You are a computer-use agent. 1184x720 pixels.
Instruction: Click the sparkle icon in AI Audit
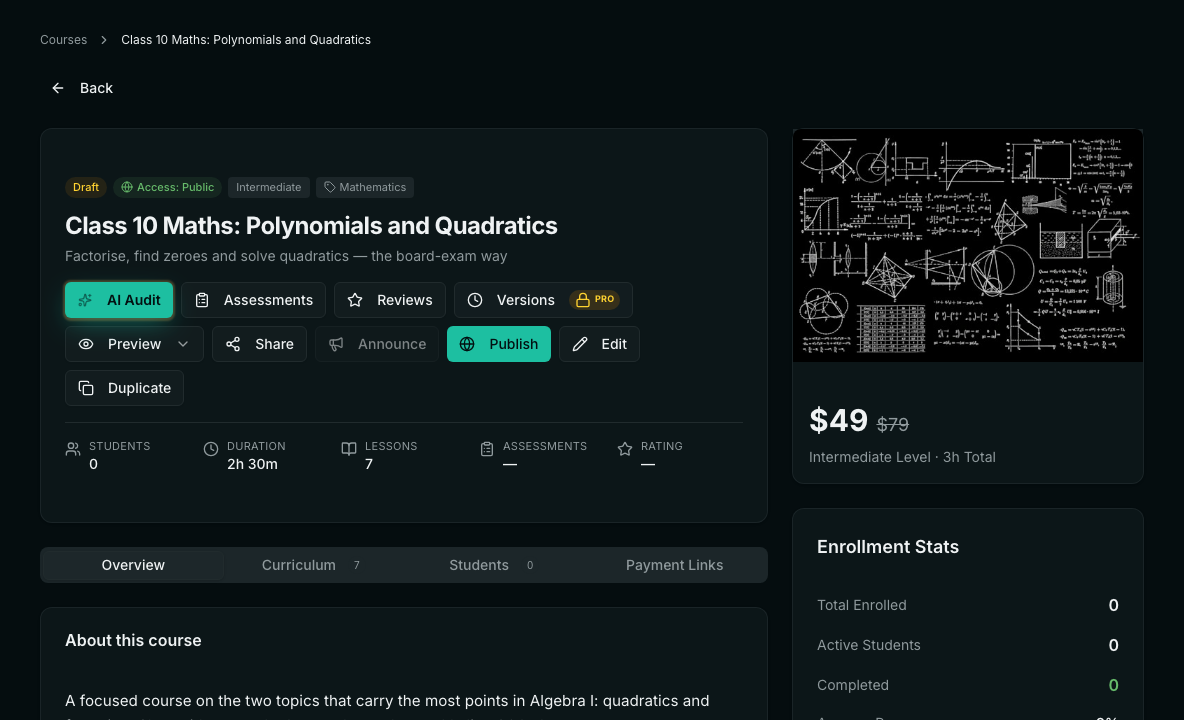point(85,300)
